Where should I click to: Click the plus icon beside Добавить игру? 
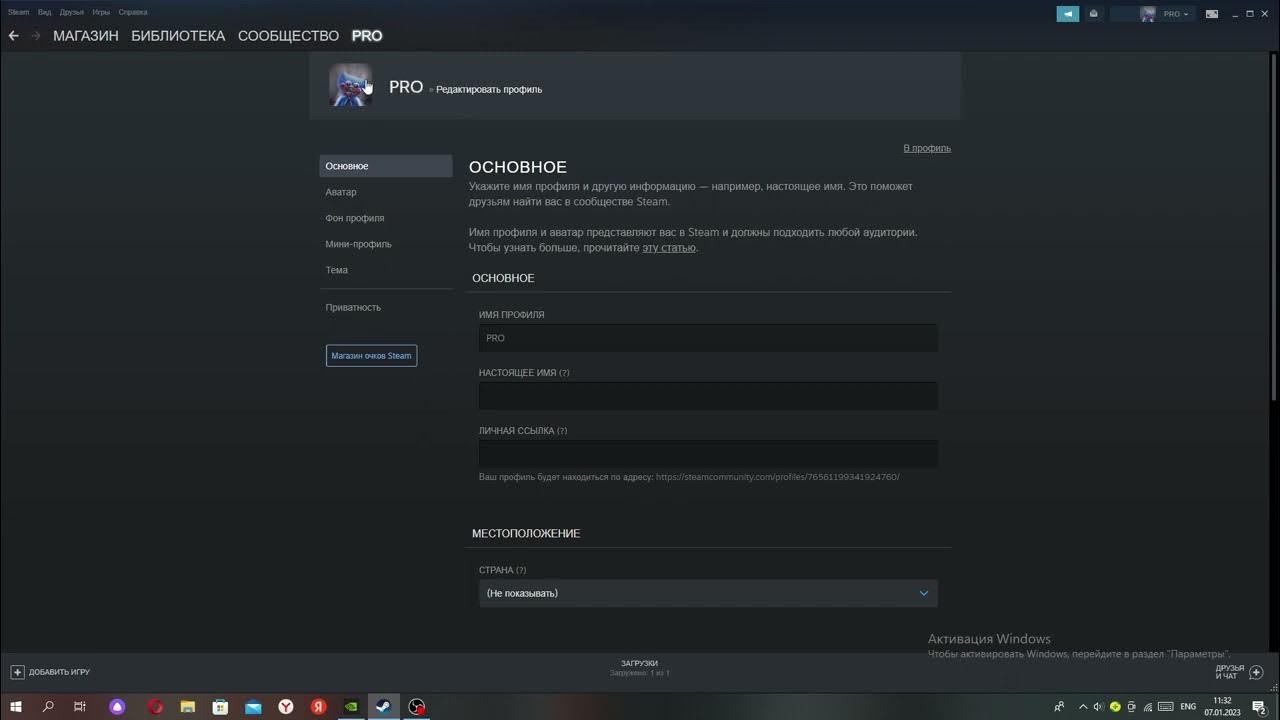17,672
